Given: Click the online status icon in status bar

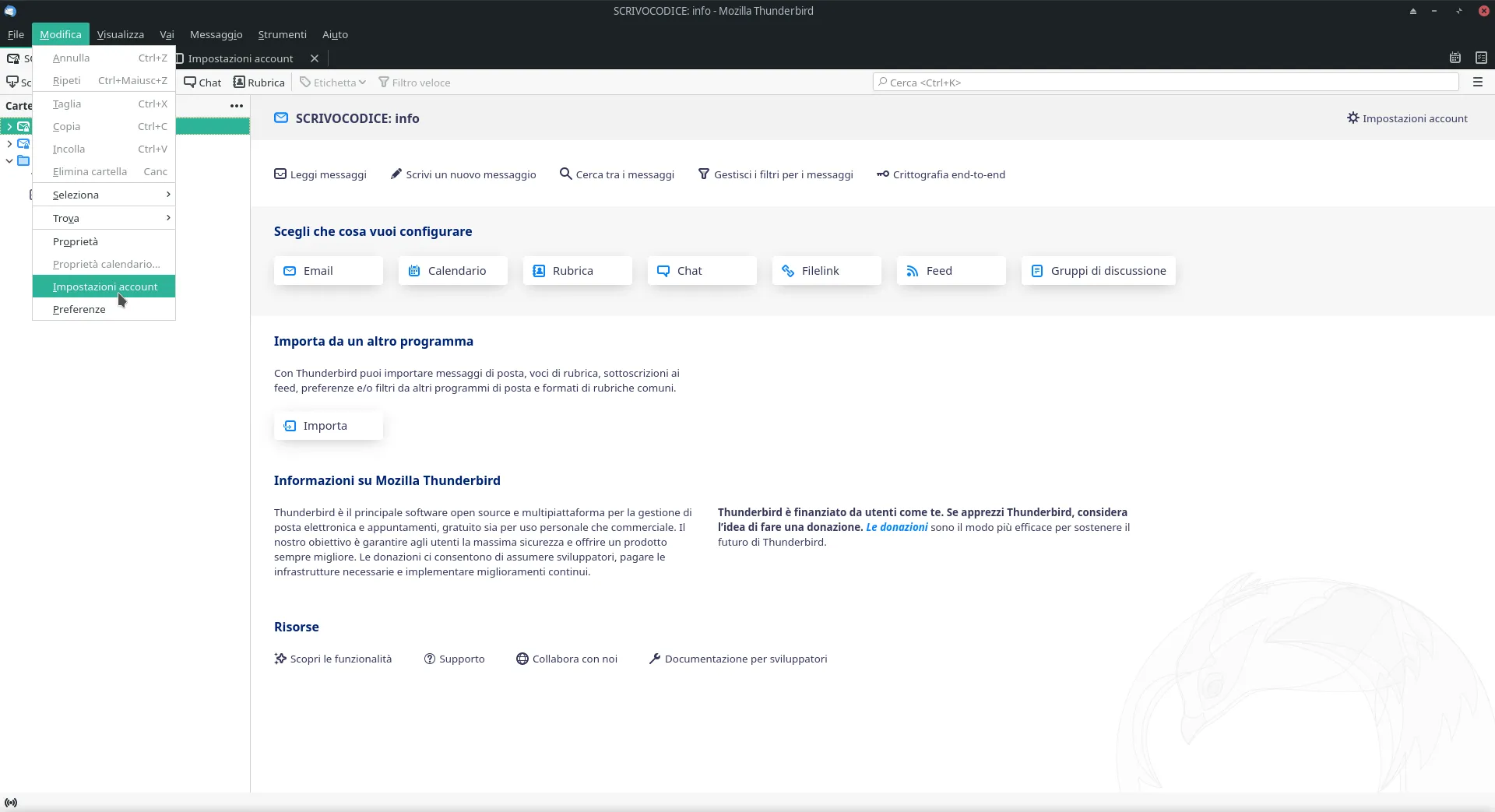Looking at the screenshot, I should tap(11, 803).
